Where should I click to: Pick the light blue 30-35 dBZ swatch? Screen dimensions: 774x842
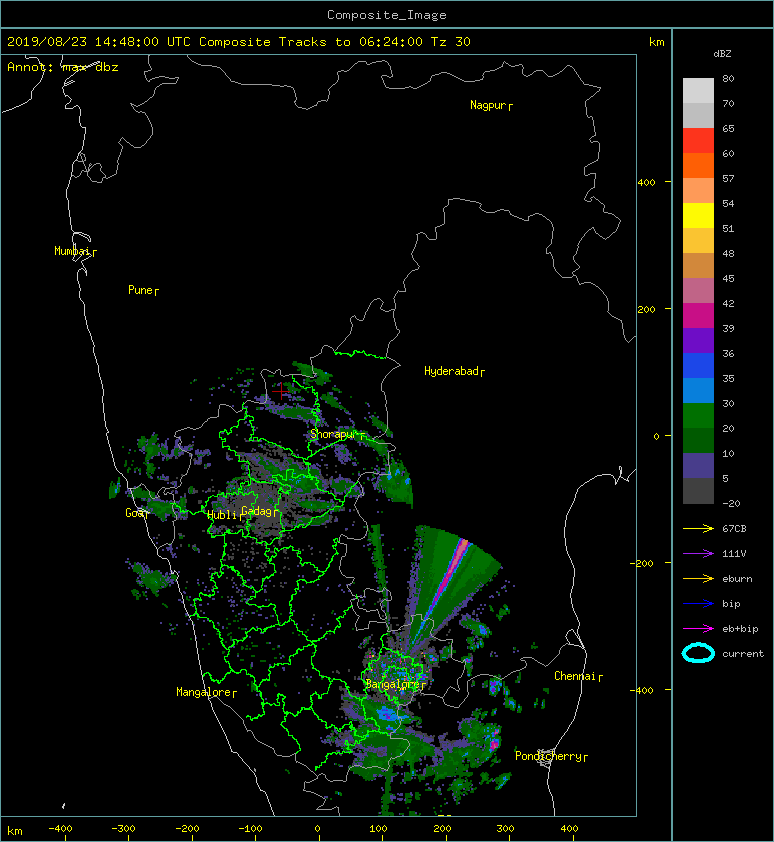pyautogui.click(x=698, y=390)
